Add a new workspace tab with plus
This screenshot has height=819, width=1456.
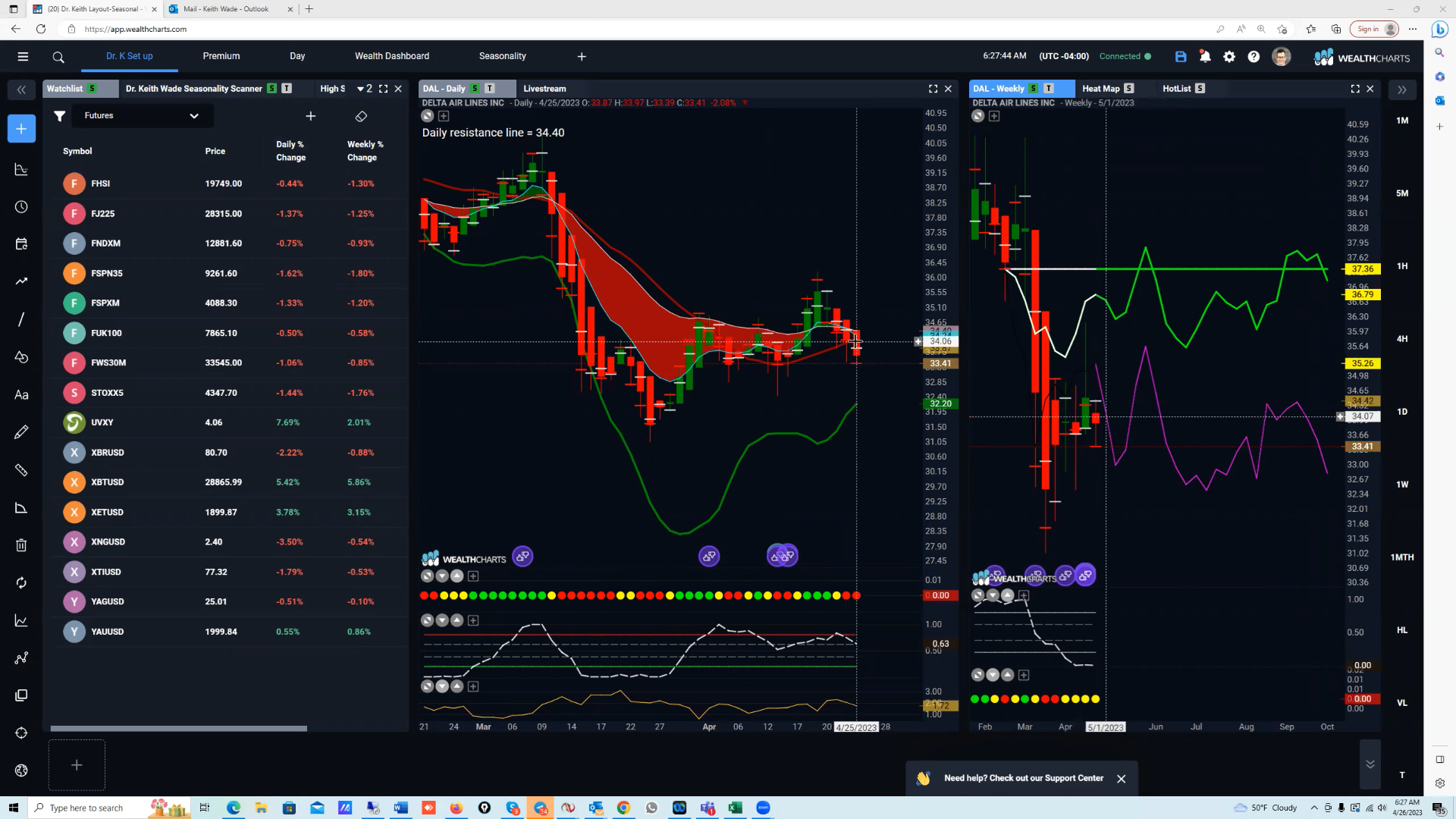[582, 57]
